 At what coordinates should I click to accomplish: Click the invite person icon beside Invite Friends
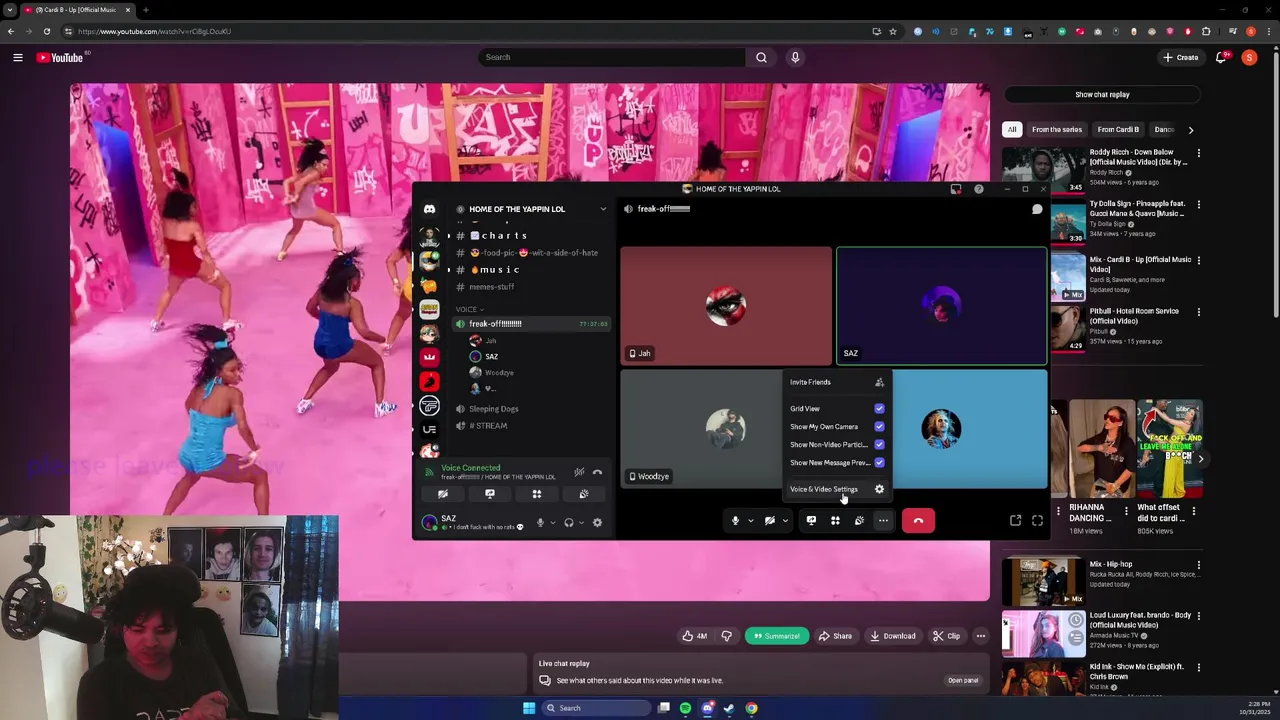[879, 382]
